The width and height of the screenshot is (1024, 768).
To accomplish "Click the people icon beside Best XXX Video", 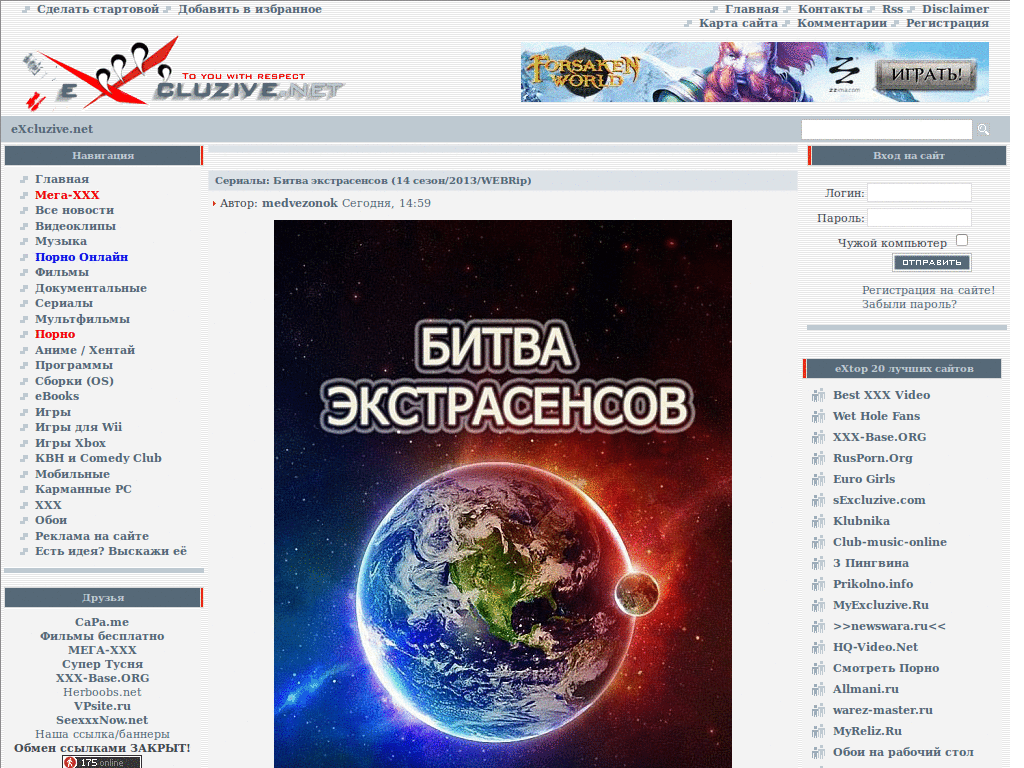I will coord(818,395).
